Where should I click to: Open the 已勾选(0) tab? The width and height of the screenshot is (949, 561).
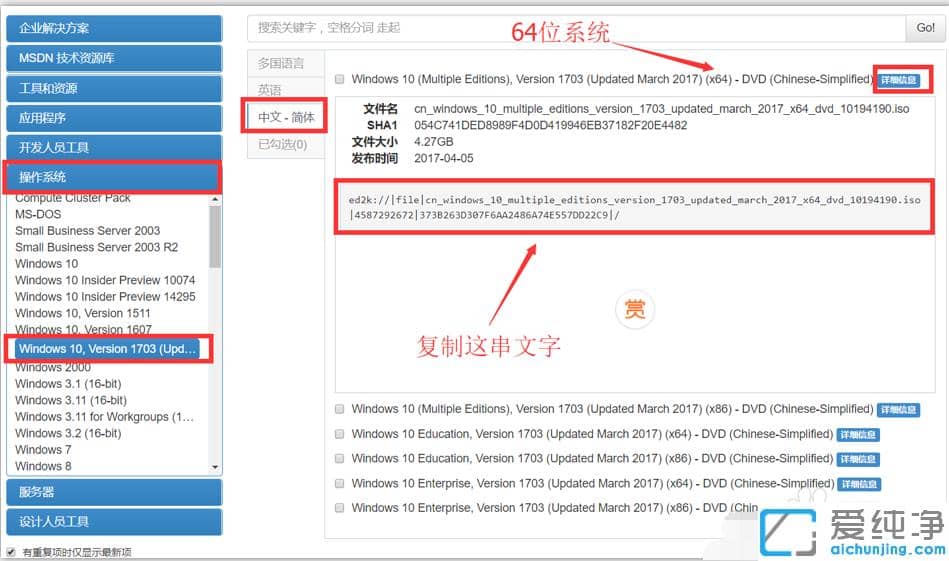click(x=283, y=144)
